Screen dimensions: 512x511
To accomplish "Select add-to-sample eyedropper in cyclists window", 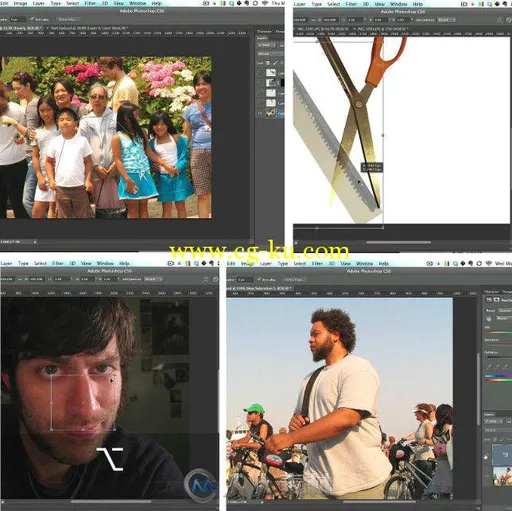I will pos(498,366).
